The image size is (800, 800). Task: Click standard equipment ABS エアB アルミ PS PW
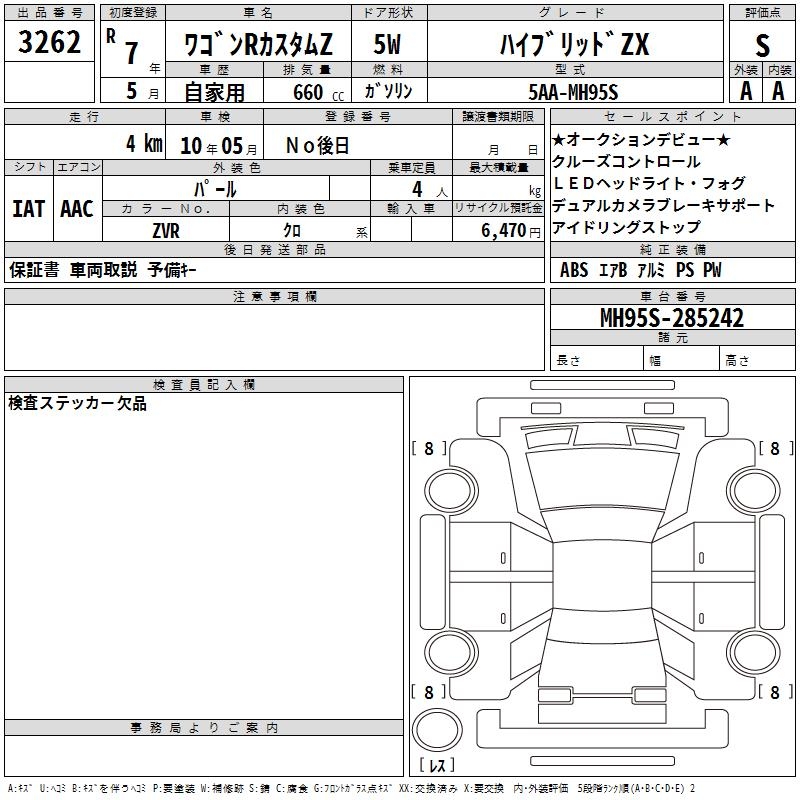[x=641, y=270]
